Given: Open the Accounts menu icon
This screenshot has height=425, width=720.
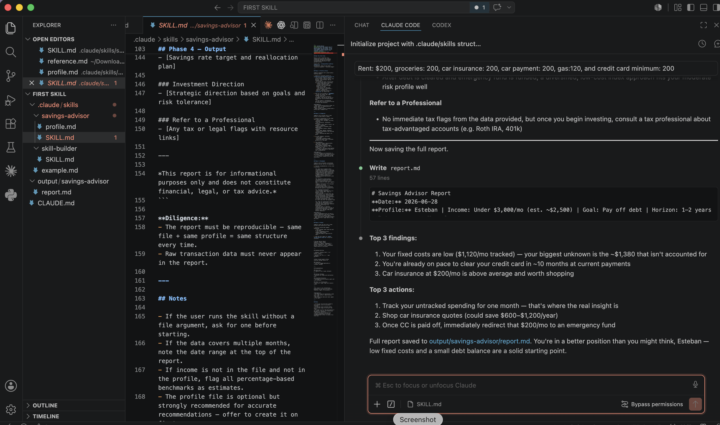Looking at the screenshot, I should click(11, 386).
